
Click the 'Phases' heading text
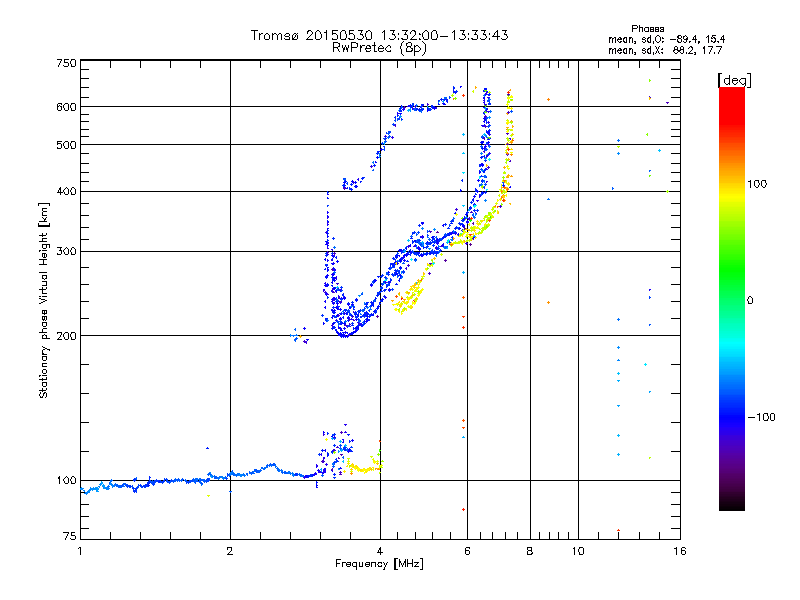(x=647, y=29)
